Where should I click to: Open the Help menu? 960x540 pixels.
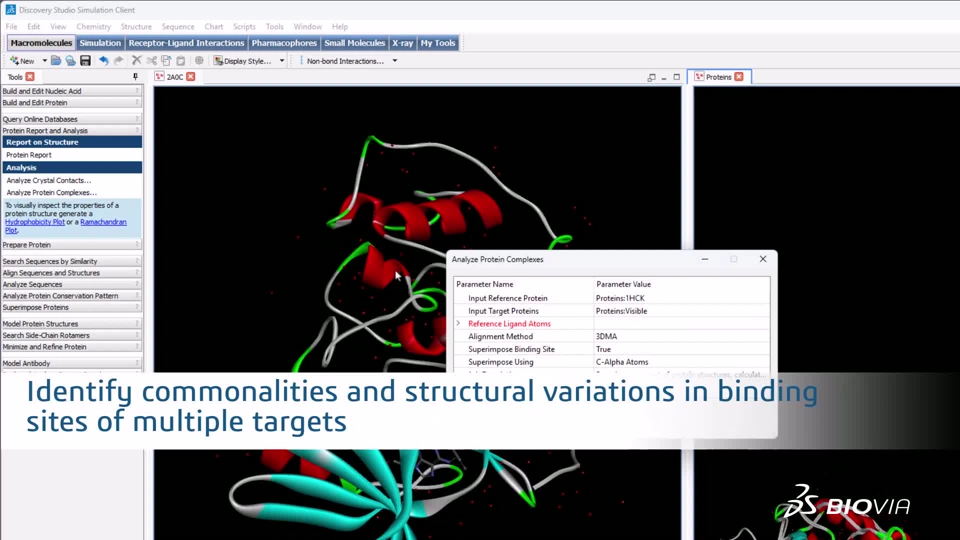coord(340,26)
